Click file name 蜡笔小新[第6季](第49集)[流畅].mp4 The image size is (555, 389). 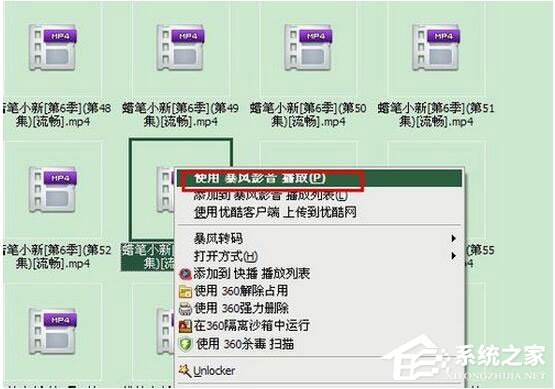(181, 115)
